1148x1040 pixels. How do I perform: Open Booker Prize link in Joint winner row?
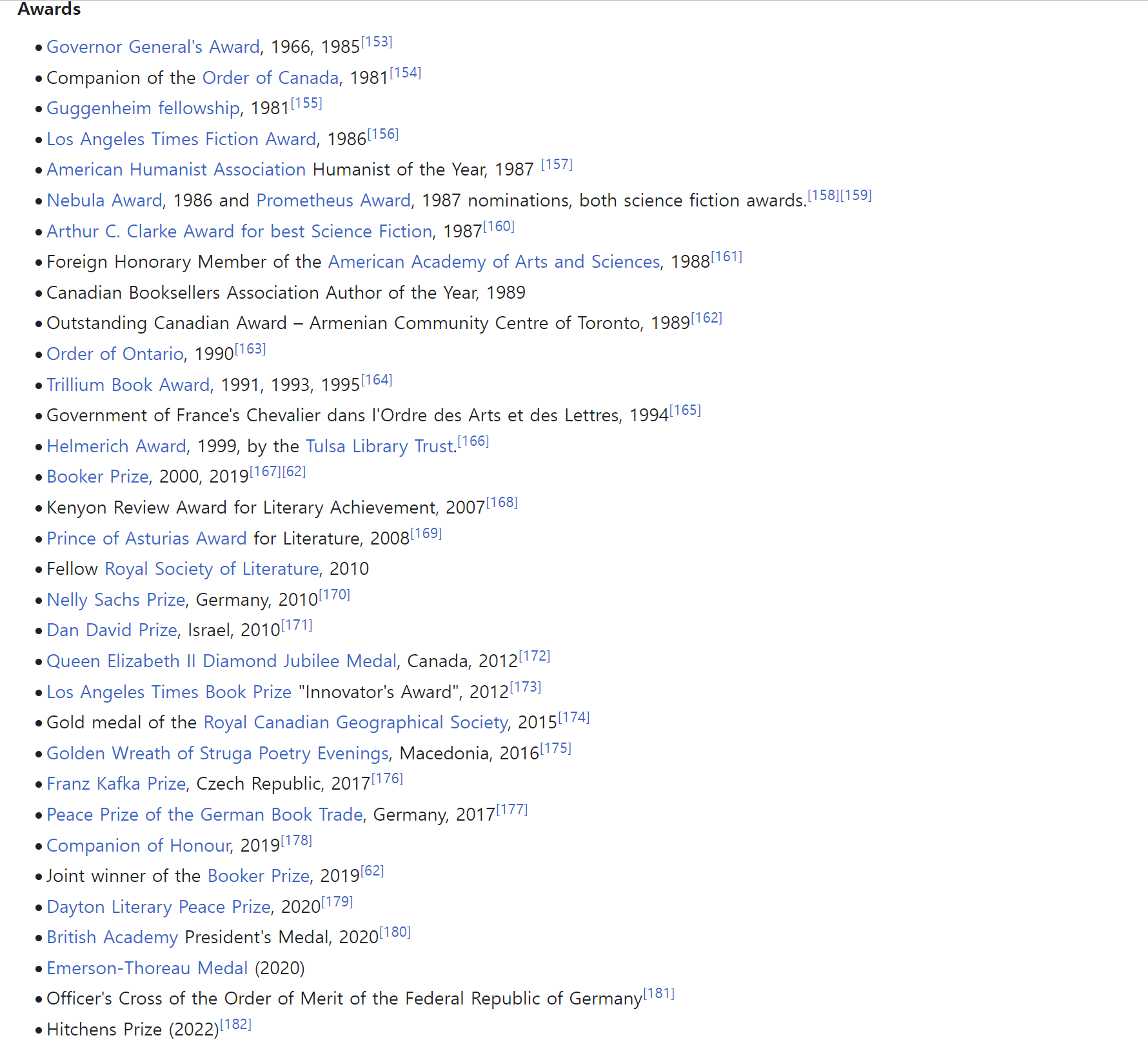tap(259, 876)
